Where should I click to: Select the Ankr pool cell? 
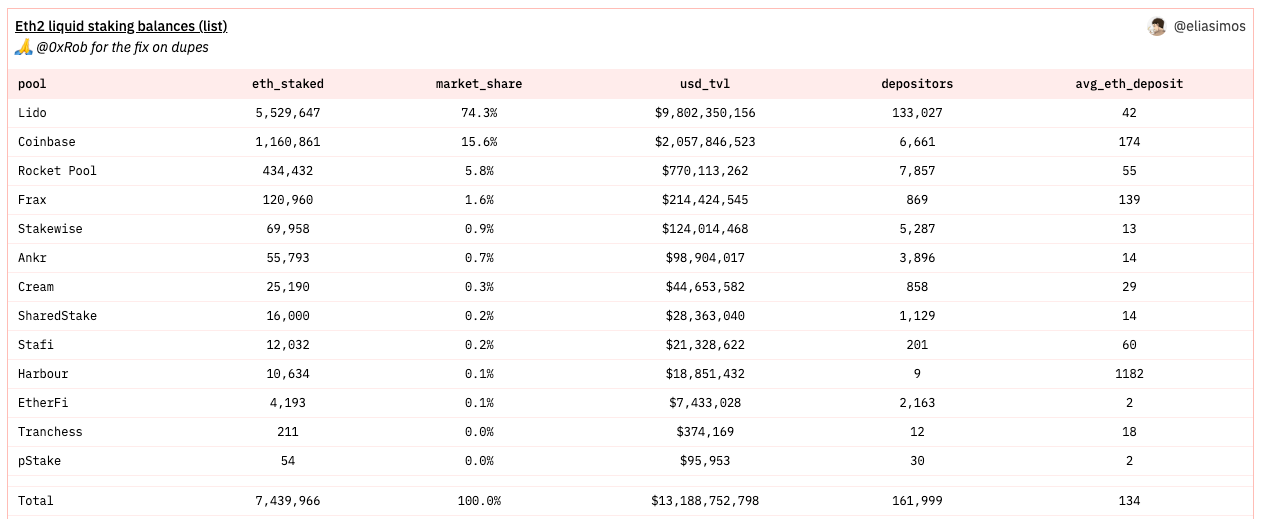(x=32, y=258)
